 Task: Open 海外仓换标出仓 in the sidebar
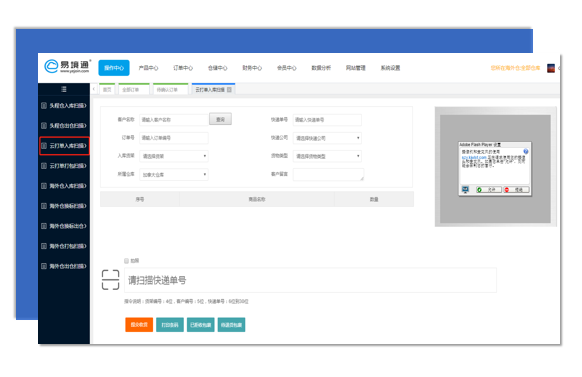pos(64,226)
